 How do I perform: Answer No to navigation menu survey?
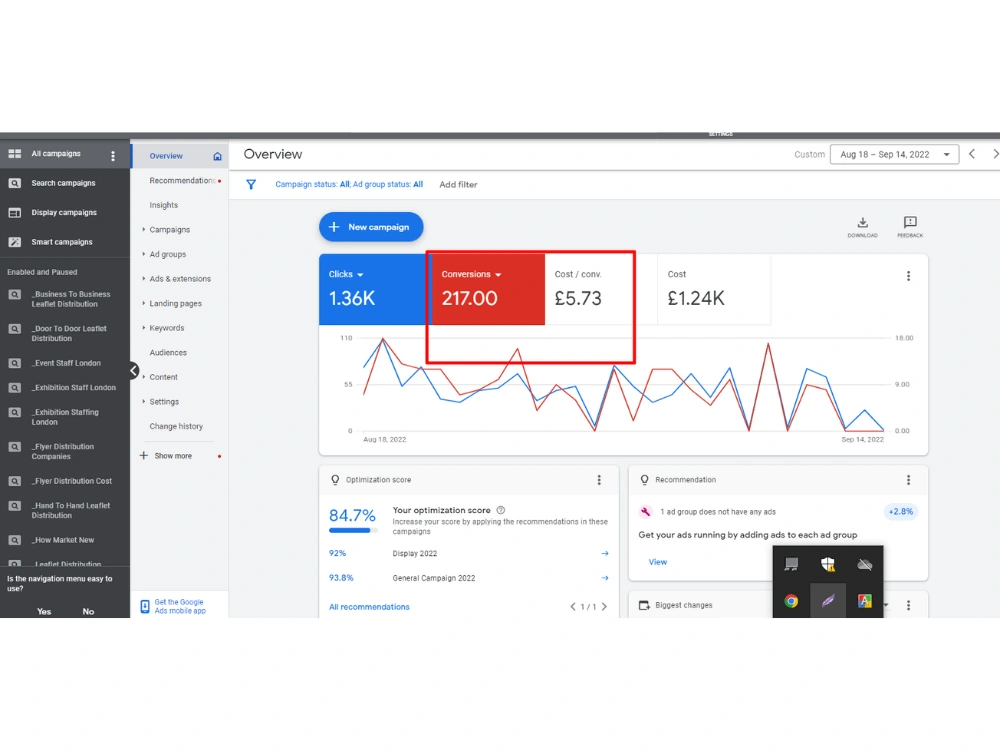pyautogui.click(x=88, y=612)
